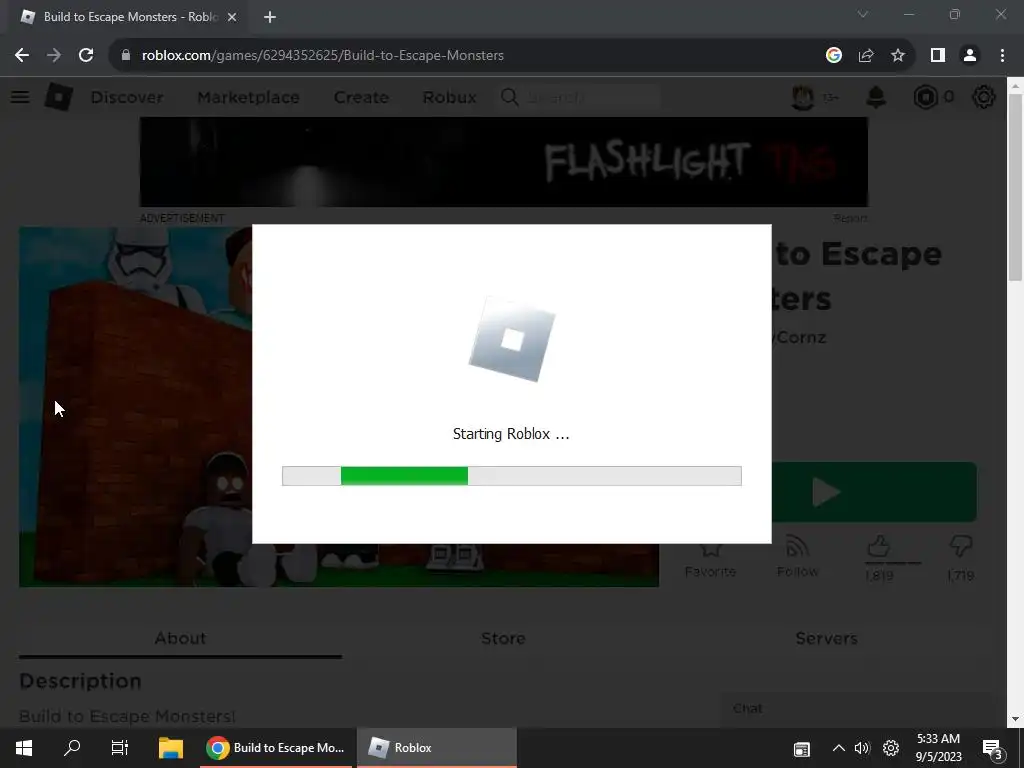Open the Marketplace menu item

[x=248, y=97]
